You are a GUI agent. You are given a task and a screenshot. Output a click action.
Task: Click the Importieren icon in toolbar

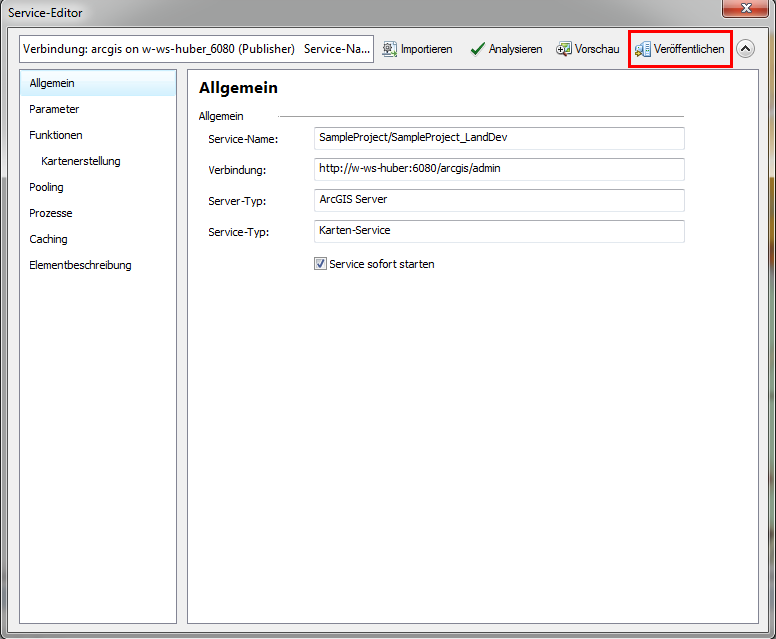390,49
